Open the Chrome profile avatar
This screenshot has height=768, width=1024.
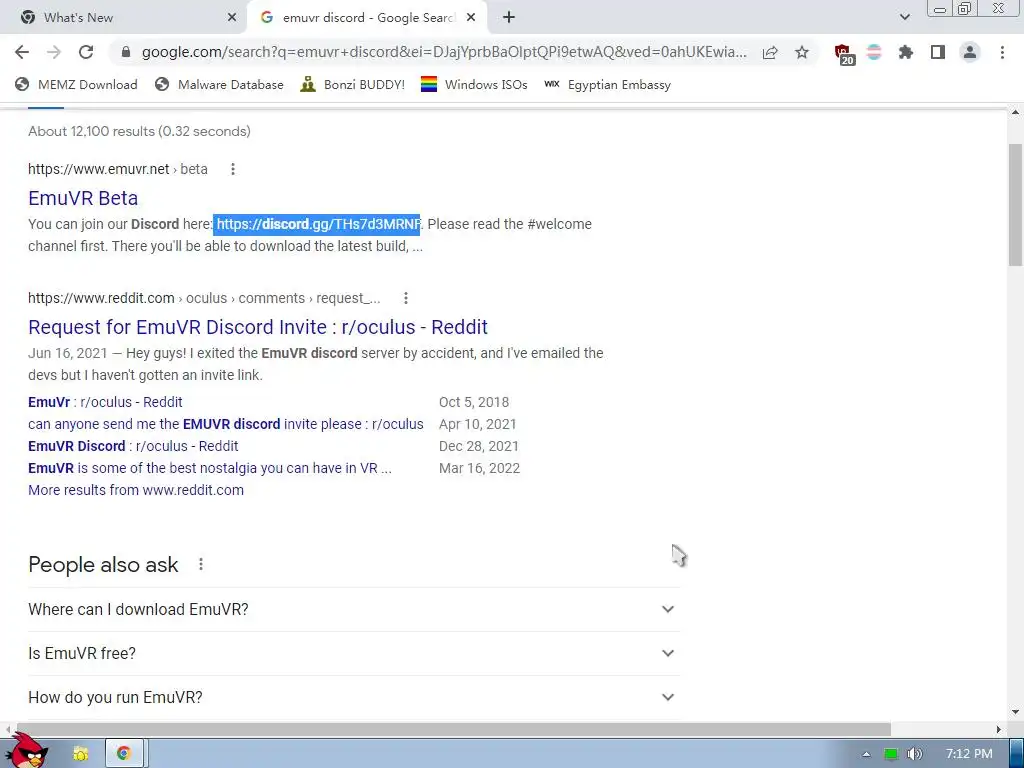tap(970, 52)
